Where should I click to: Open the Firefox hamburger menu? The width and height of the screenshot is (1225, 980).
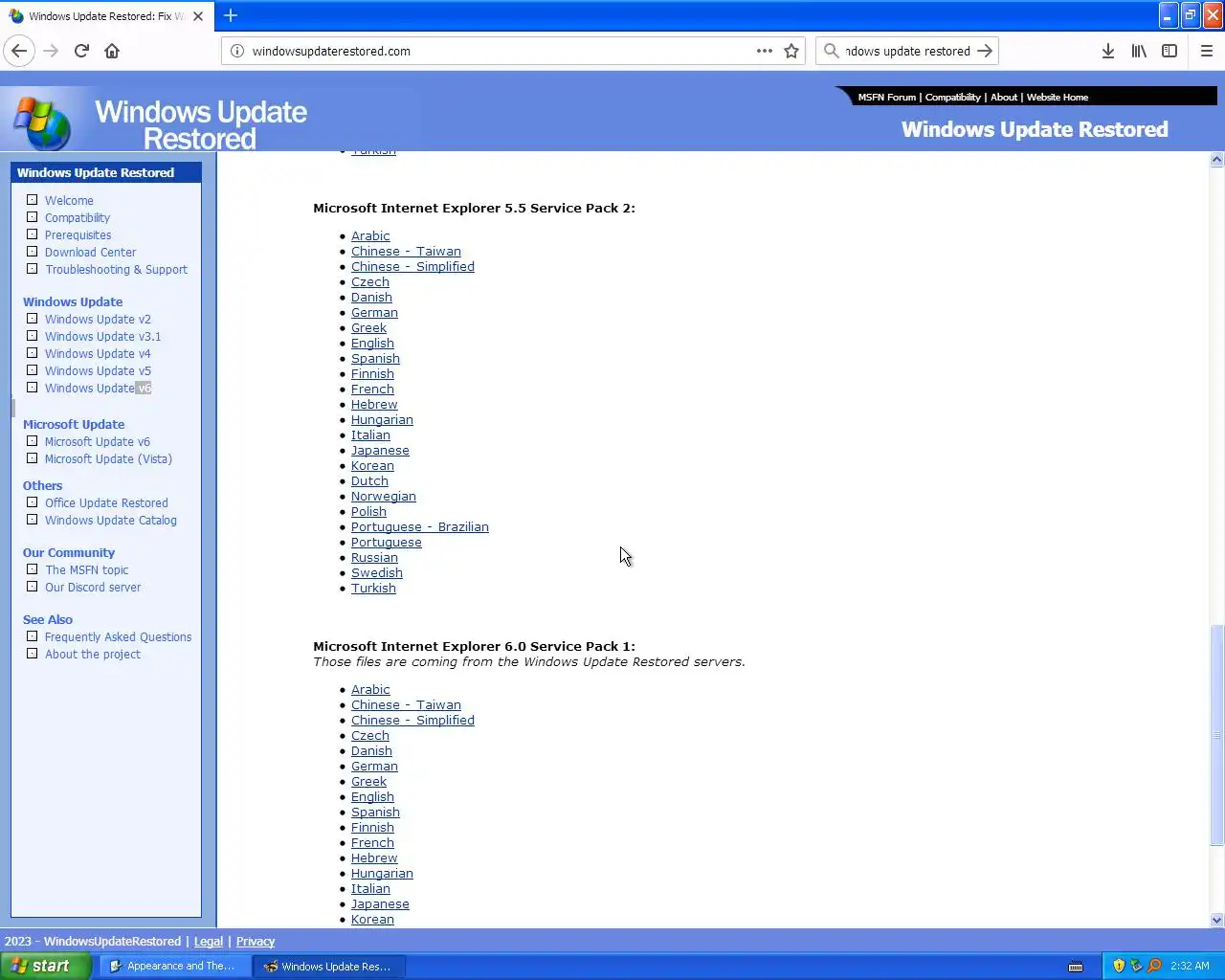[x=1207, y=51]
